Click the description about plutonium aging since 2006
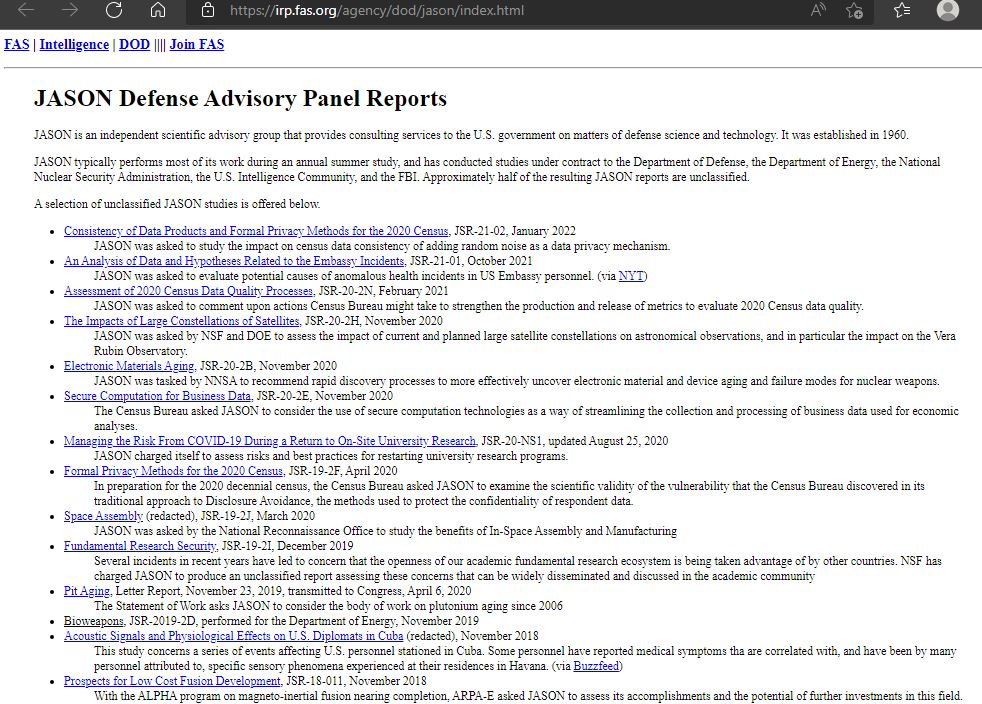The height and width of the screenshot is (704, 982). coord(328,607)
